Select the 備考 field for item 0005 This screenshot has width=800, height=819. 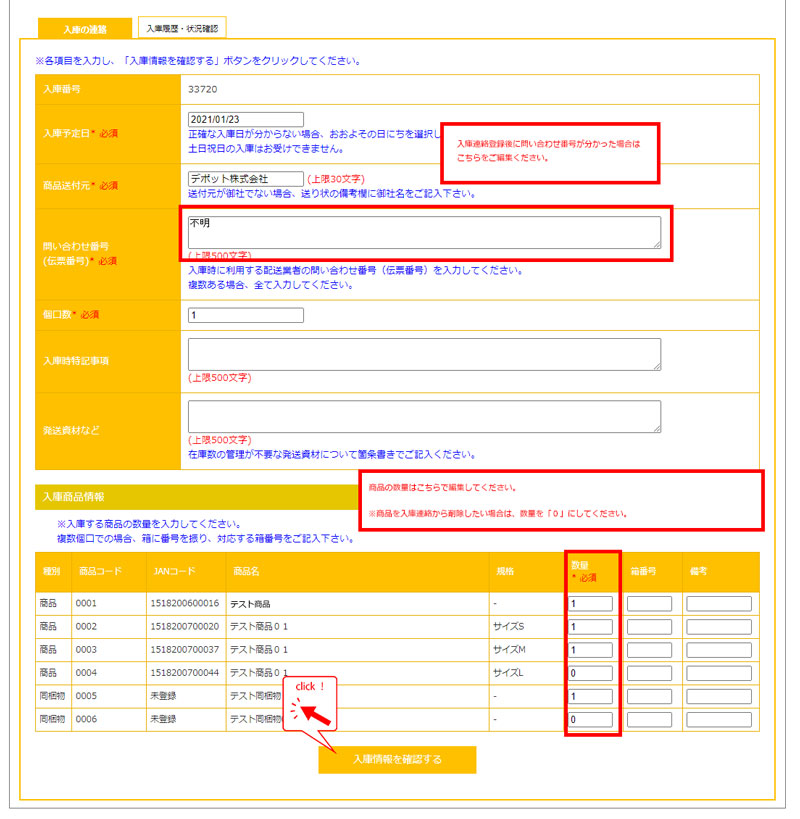(718, 696)
